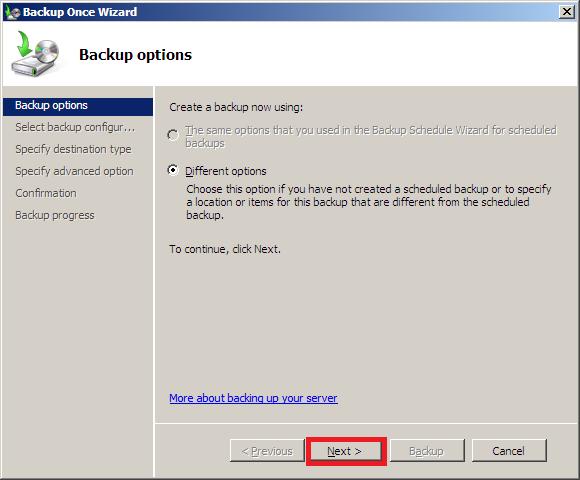Click the Different options label text
The height and width of the screenshot is (480, 580).
coord(226,171)
